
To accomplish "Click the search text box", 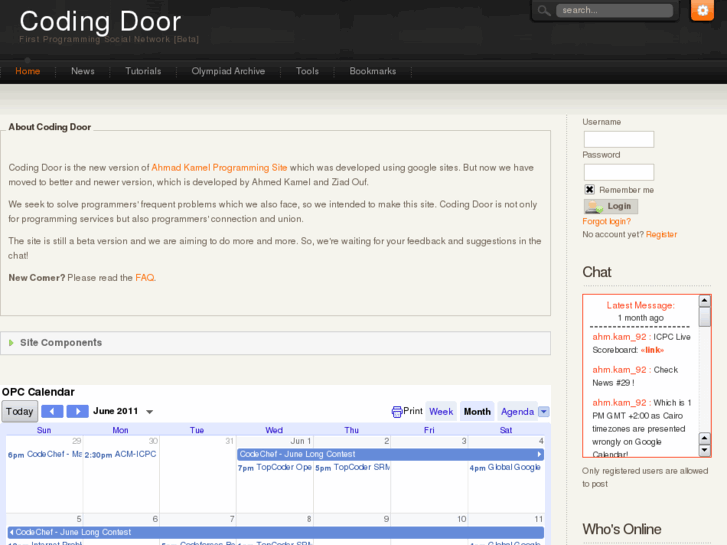I will pos(614,10).
